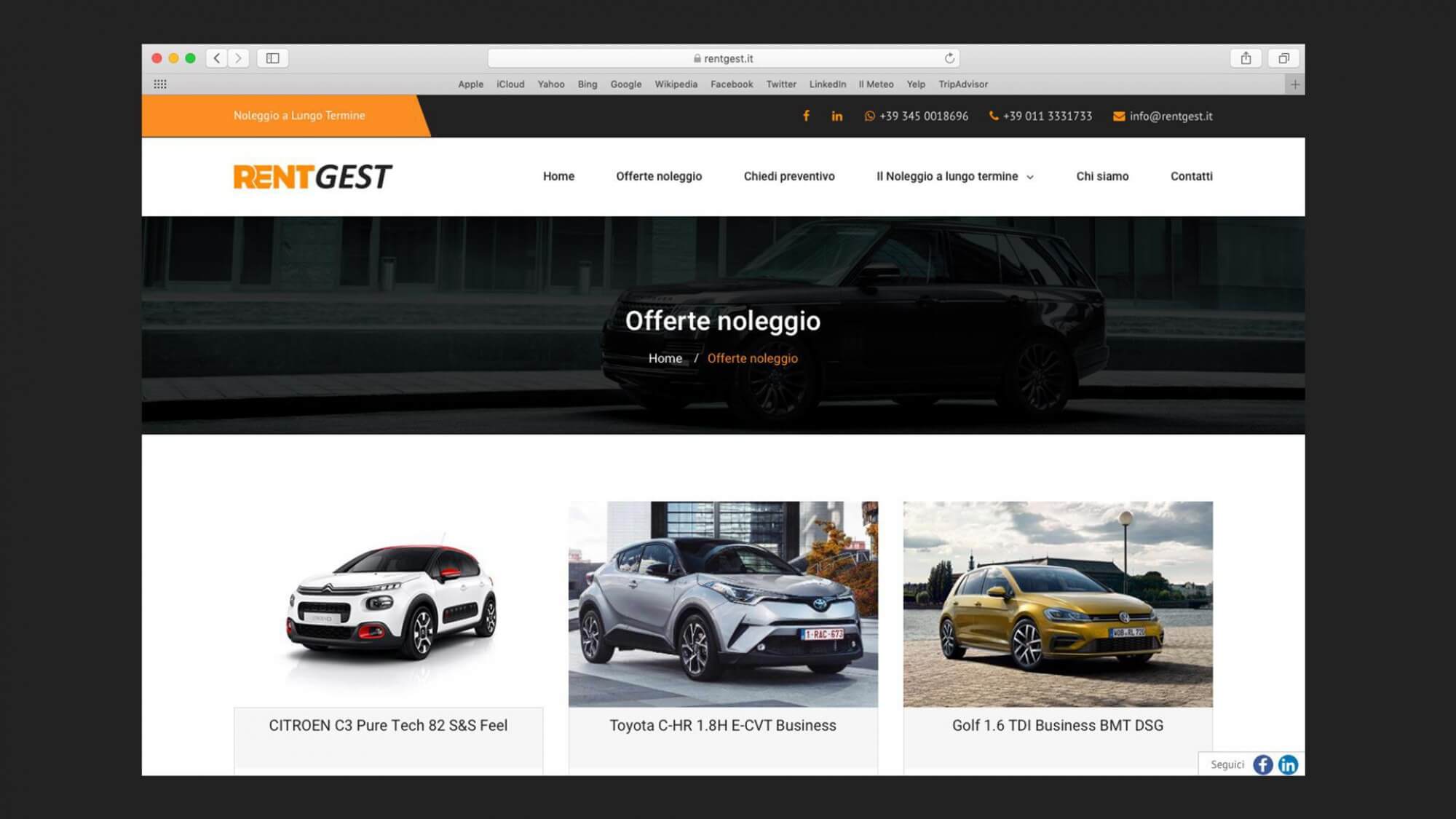This screenshot has height=819, width=1456.
Task: Email info@rentgest.it link
Action: click(1163, 116)
